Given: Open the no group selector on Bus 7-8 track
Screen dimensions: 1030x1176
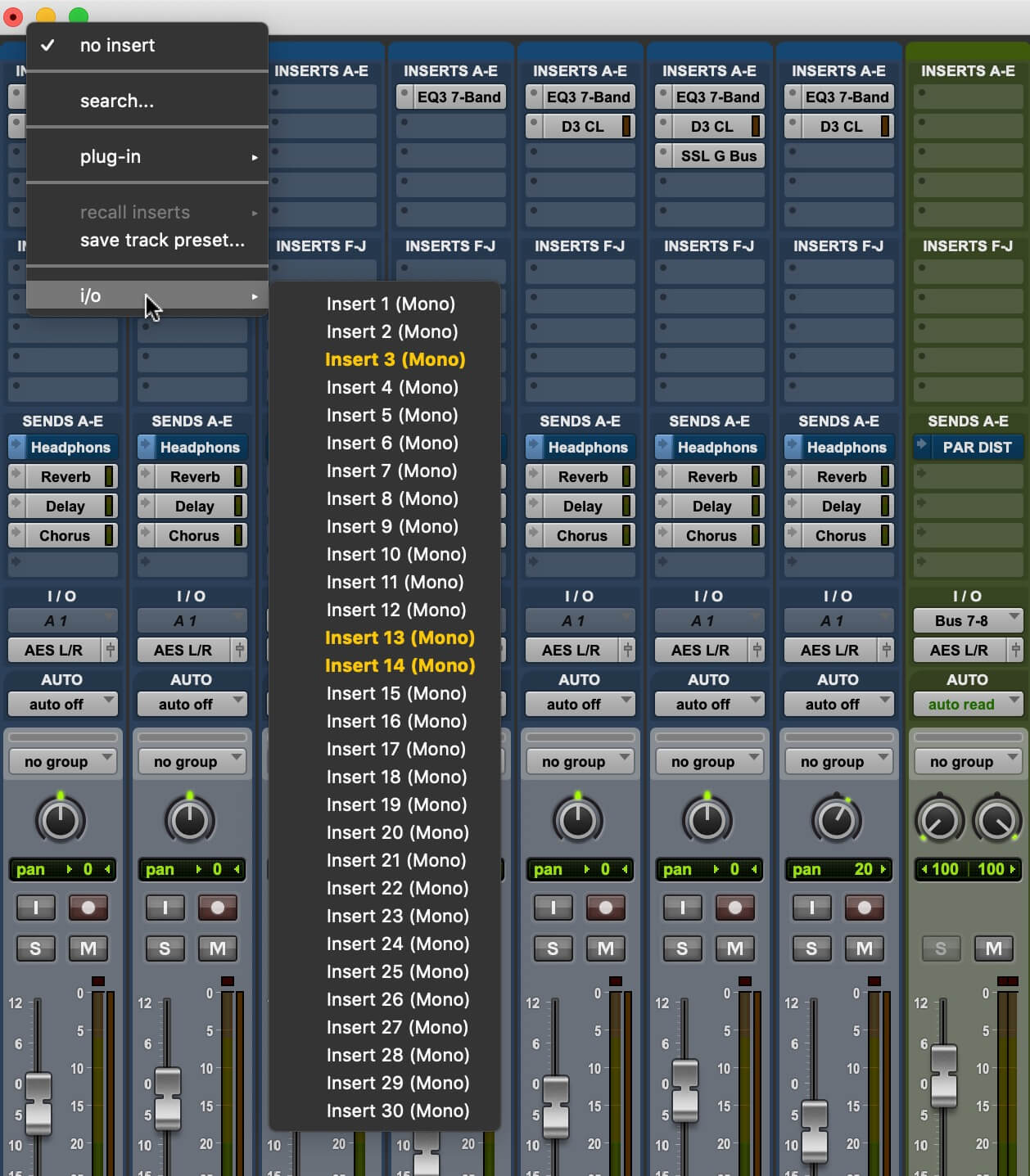Looking at the screenshot, I should [x=968, y=761].
